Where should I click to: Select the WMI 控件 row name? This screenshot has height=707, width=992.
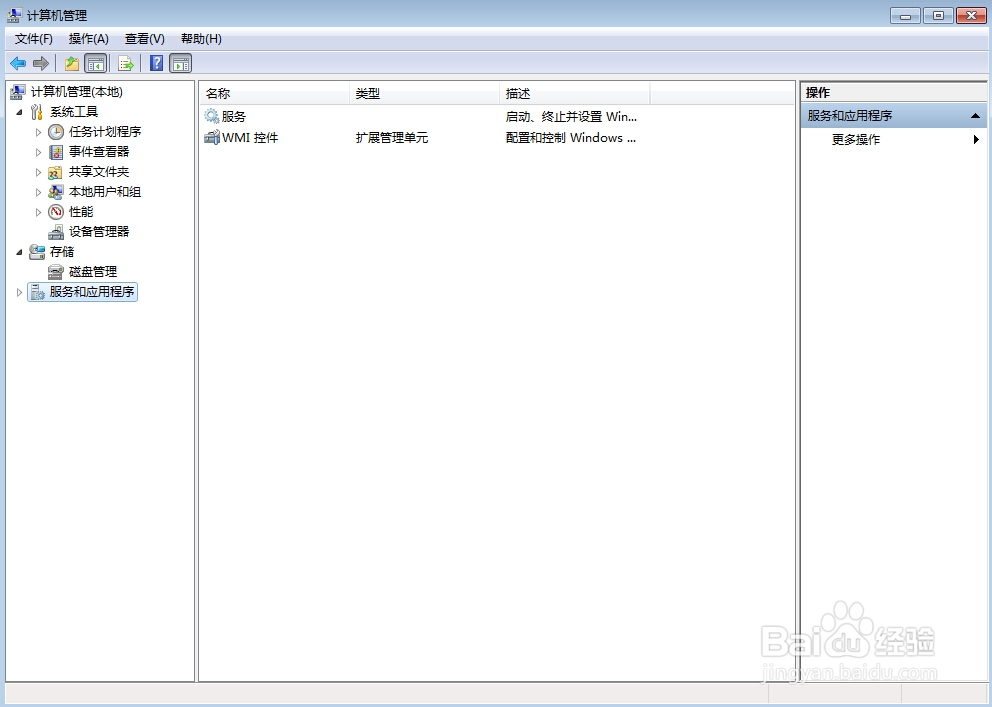click(250, 137)
